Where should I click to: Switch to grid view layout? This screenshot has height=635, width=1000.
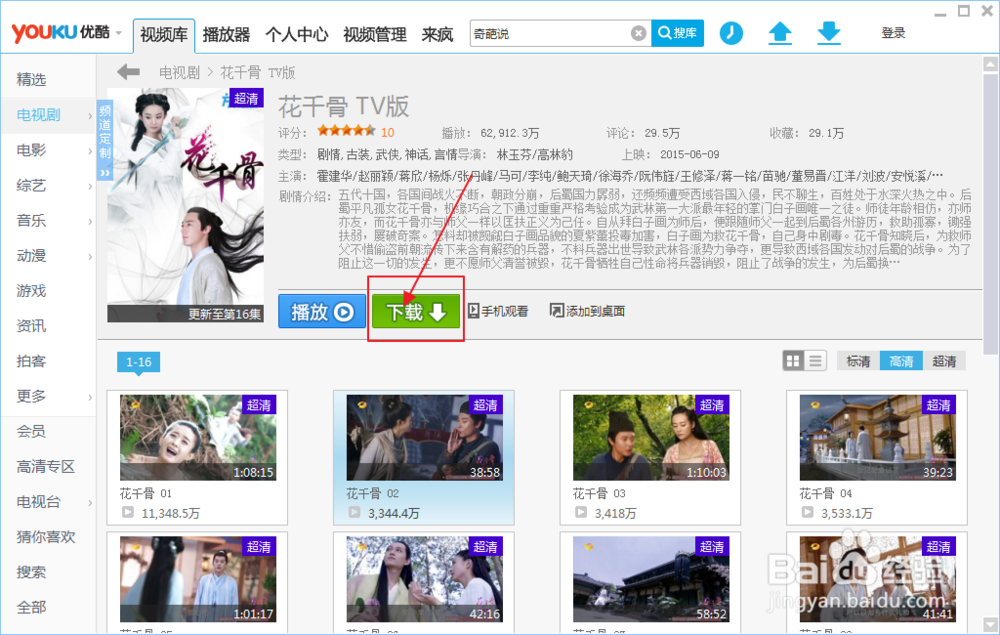tap(793, 361)
